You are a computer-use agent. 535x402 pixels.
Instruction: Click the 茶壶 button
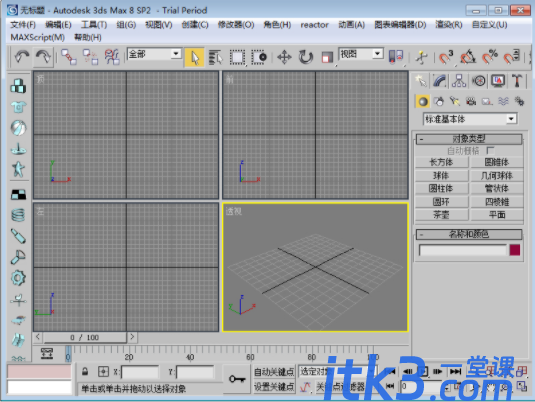point(442,215)
